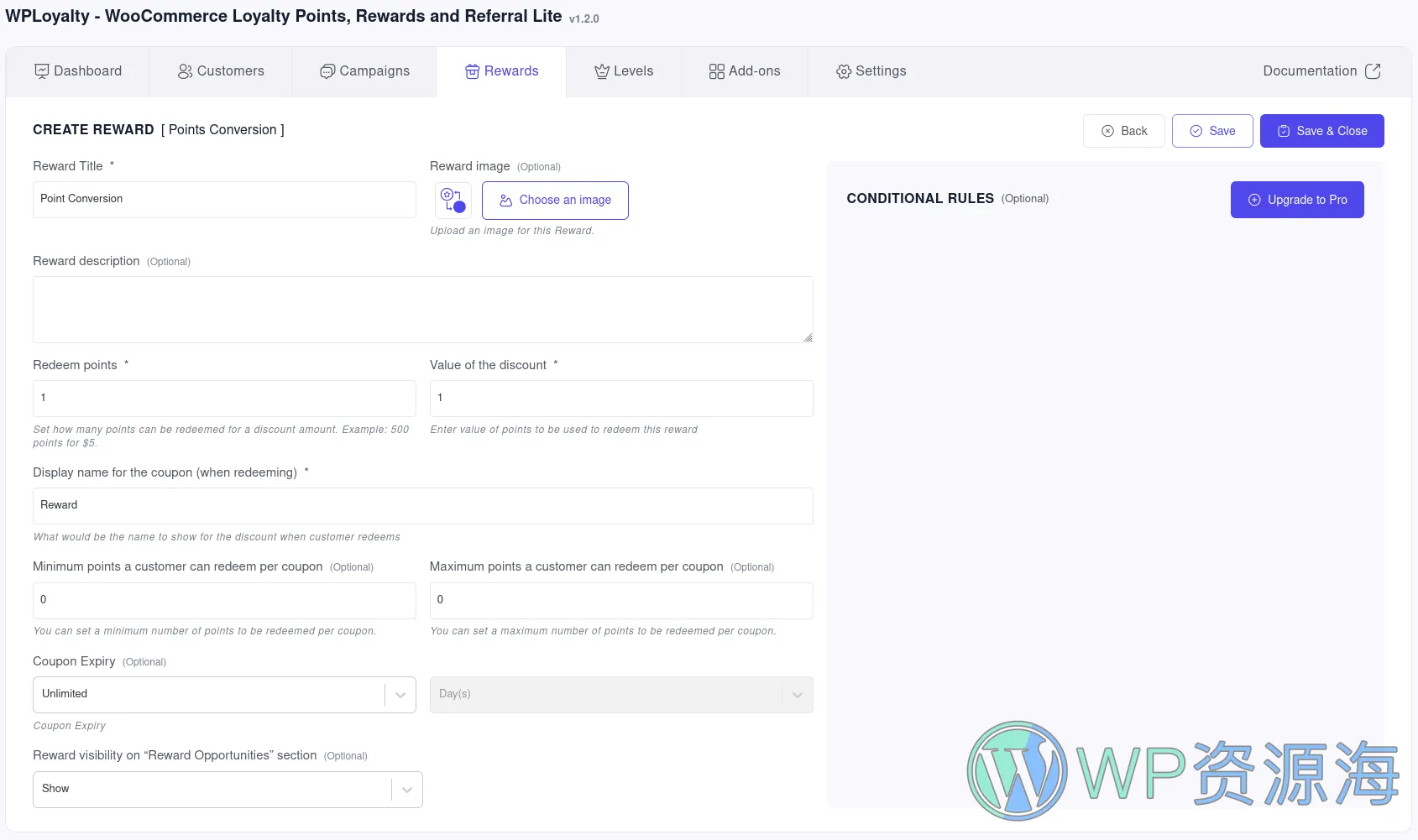Click 'Upload an image for this Reward.' hint
Screen dimensions: 1418x840
[512, 231]
